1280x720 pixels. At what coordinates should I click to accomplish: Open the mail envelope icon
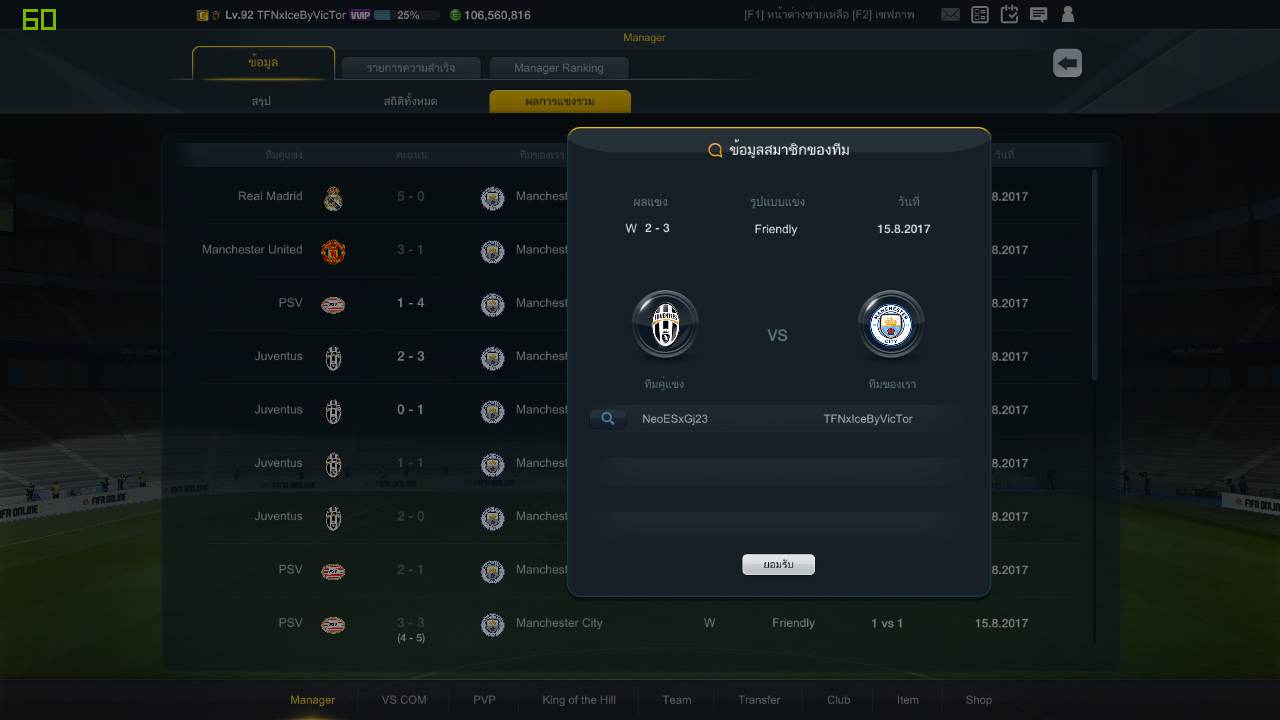pos(950,15)
